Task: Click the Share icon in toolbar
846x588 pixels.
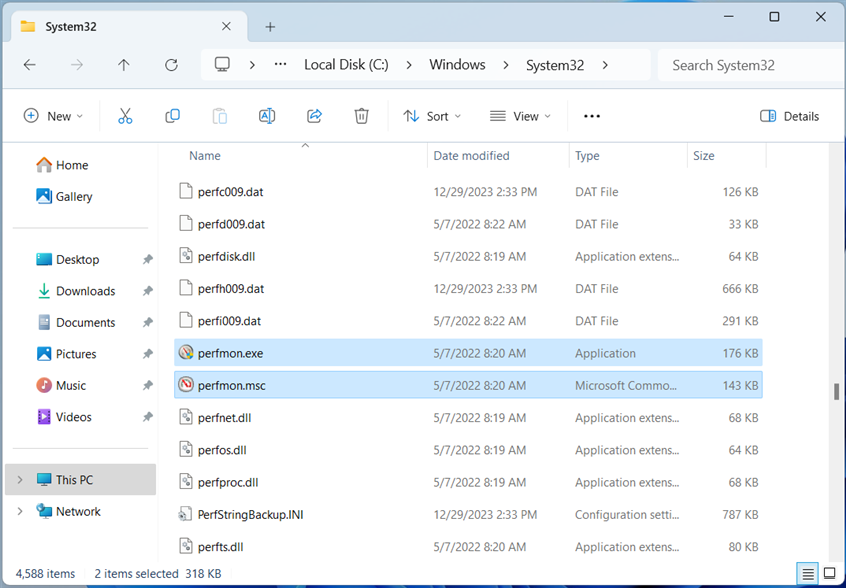Action: tap(314, 116)
